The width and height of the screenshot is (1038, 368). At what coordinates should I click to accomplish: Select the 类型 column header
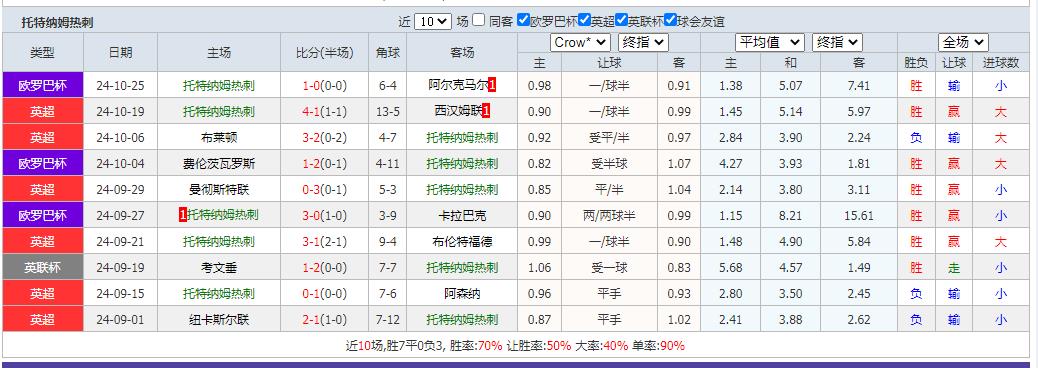point(43,53)
